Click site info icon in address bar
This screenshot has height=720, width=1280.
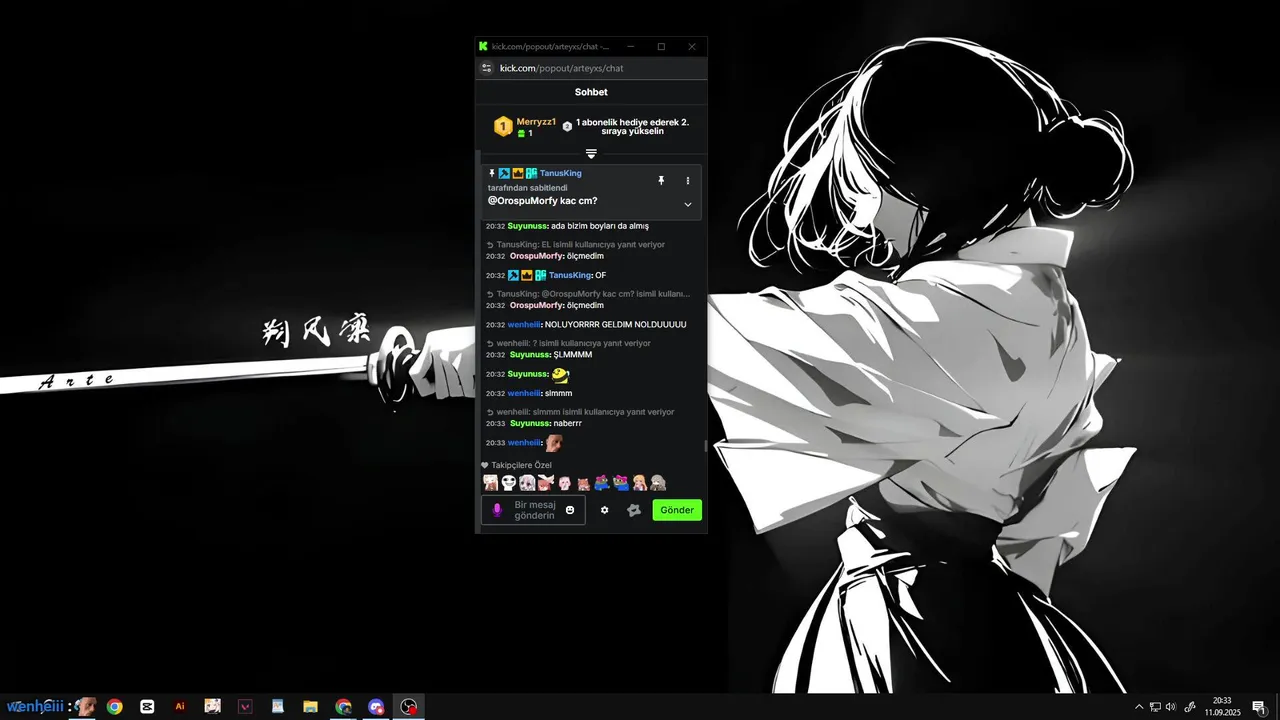[487, 68]
